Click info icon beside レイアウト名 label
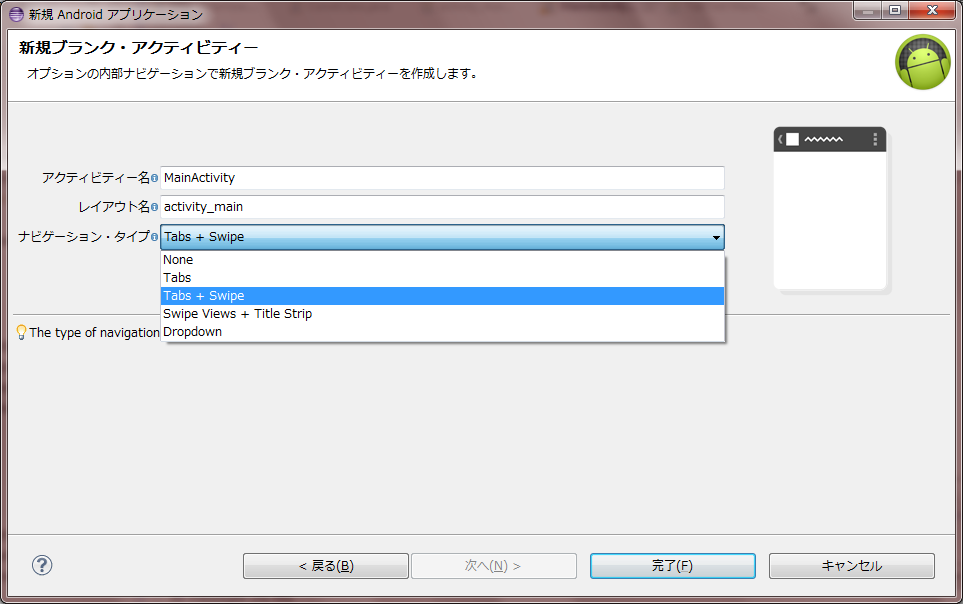The image size is (963, 604). point(154,207)
